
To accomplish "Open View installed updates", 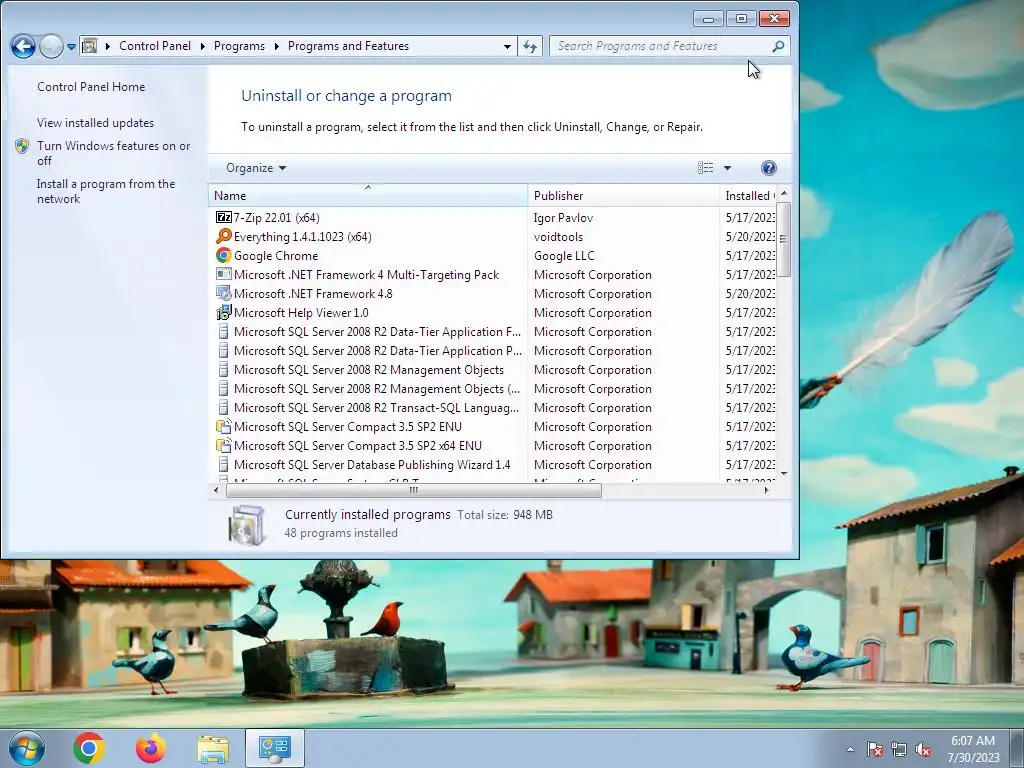I will (95, 123).
